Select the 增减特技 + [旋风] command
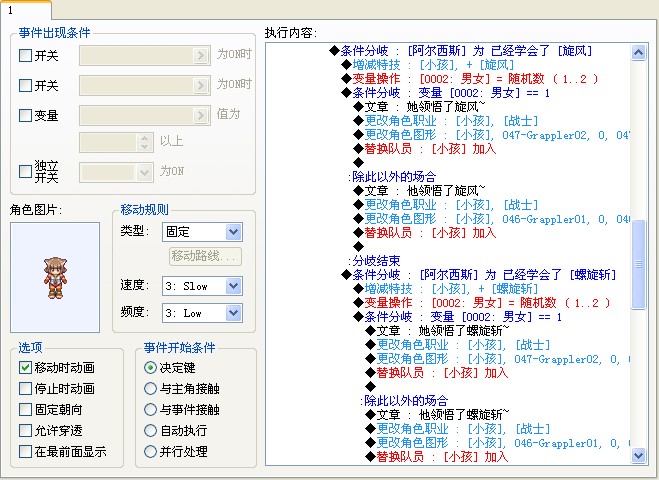This screenshot has height=480, width=659. [x=427, y=65]
